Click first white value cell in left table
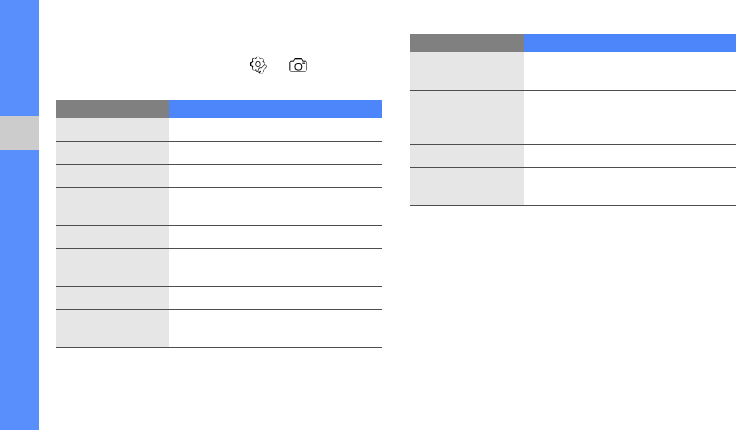The image size is (736, 430). click(x=275, y=129)
